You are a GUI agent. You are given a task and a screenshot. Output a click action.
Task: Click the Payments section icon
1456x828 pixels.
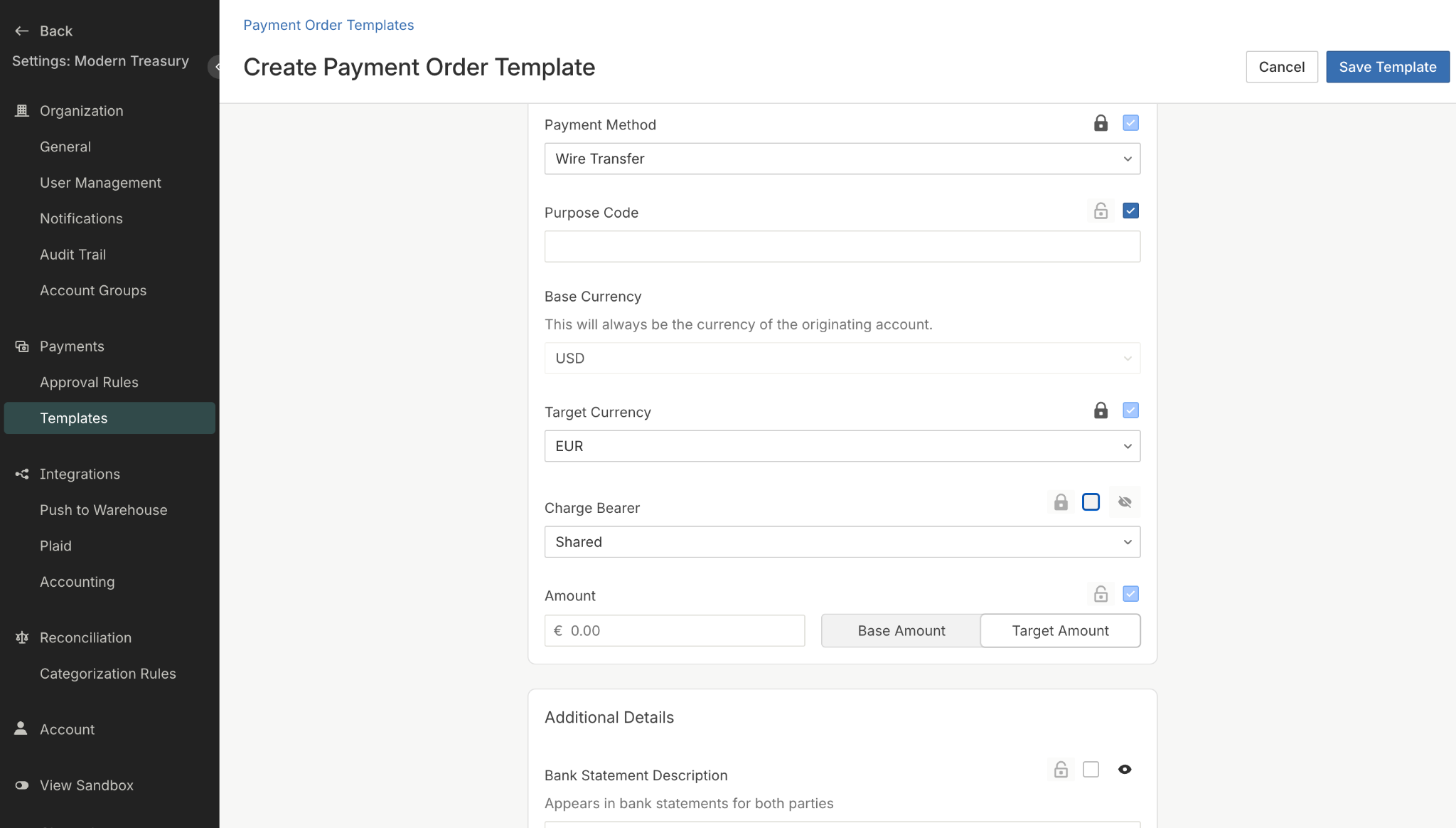point(22,346)
